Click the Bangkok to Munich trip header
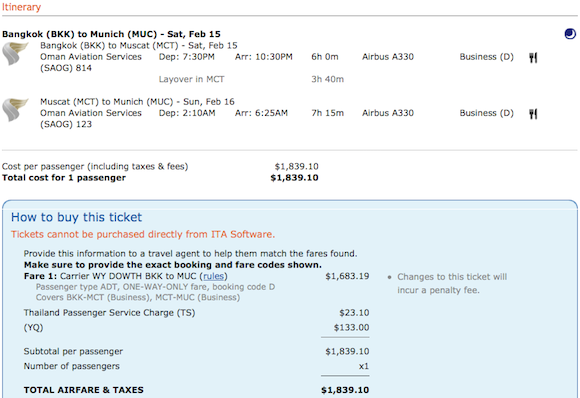Screen dimensions: 580x398 [111, 34]
